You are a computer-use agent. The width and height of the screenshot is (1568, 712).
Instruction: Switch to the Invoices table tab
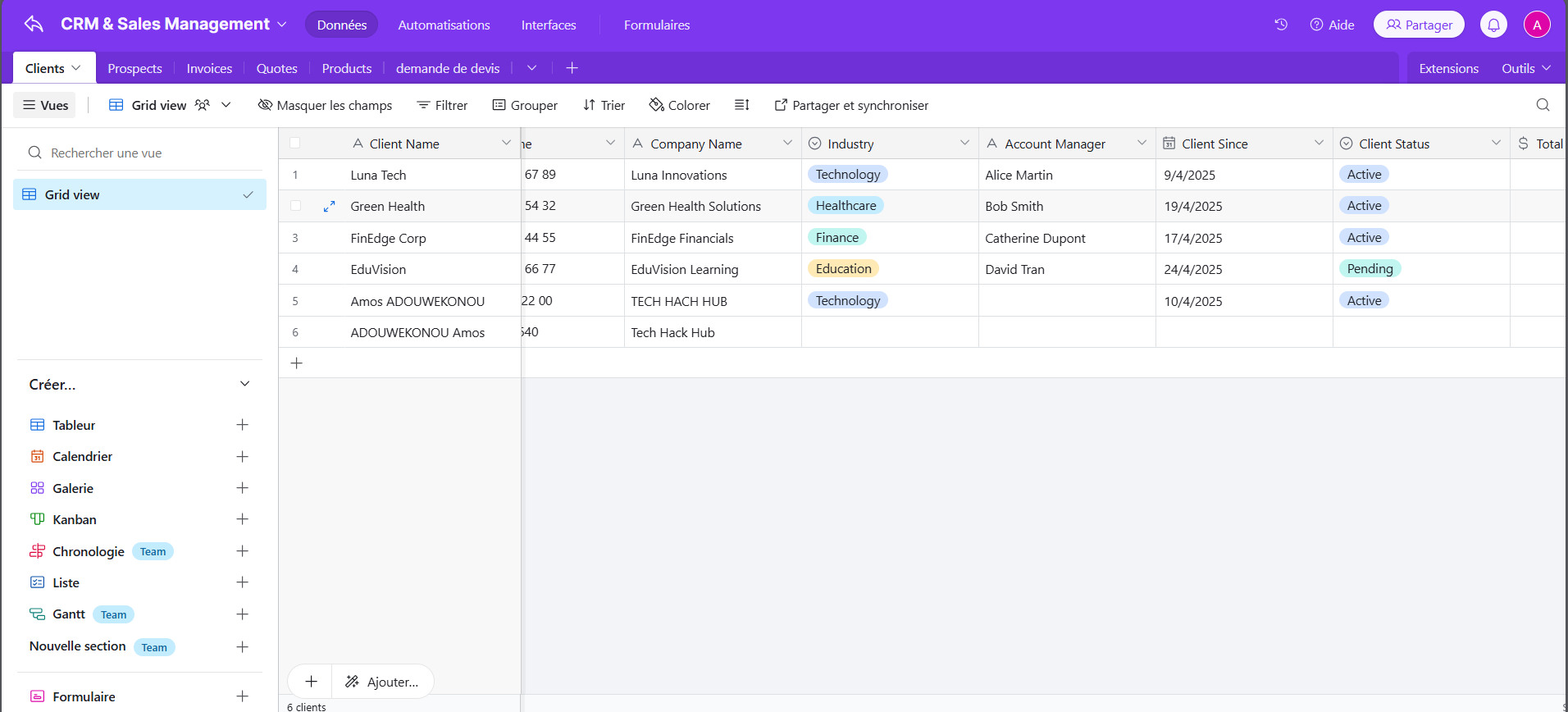coord(209,68)
